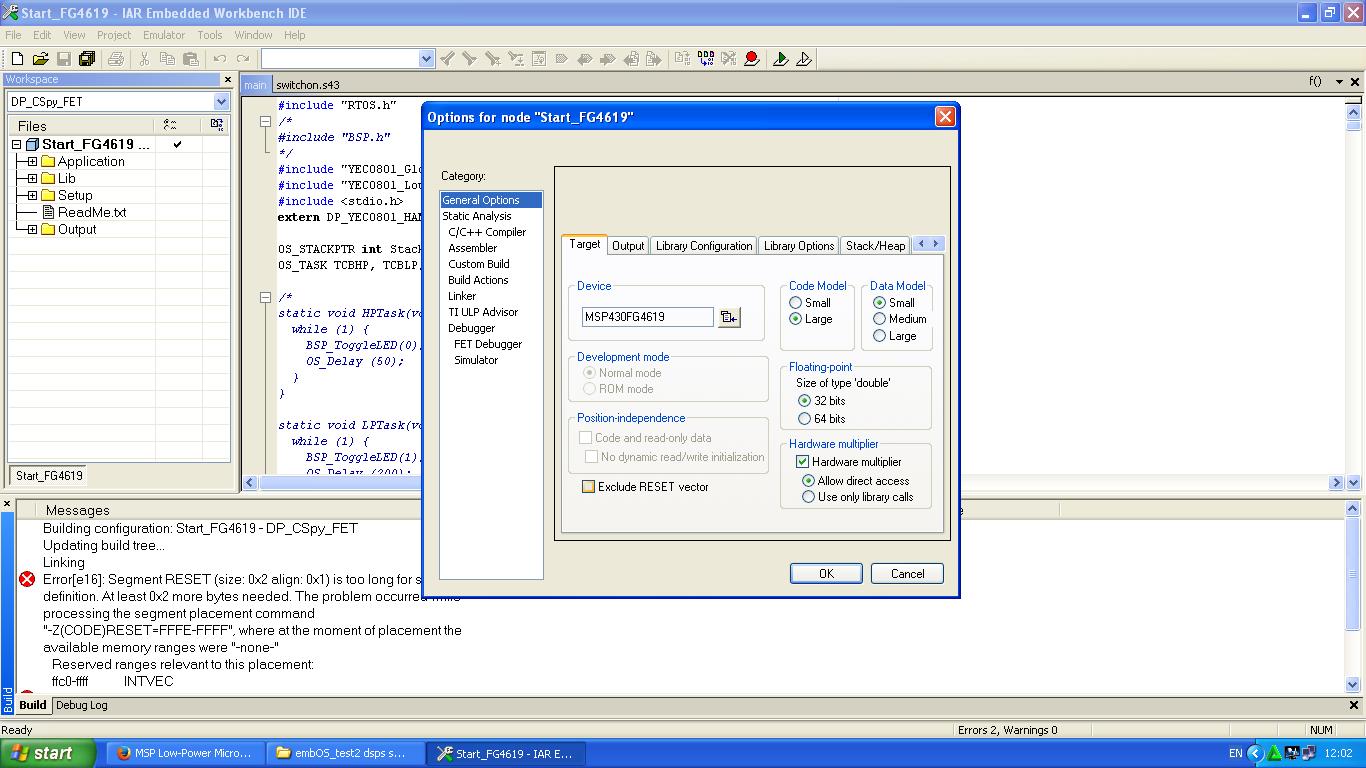Open the device selection browse button
Image resolution: width=1366 pixels, height=768 pixels.
tap(729, 317)
